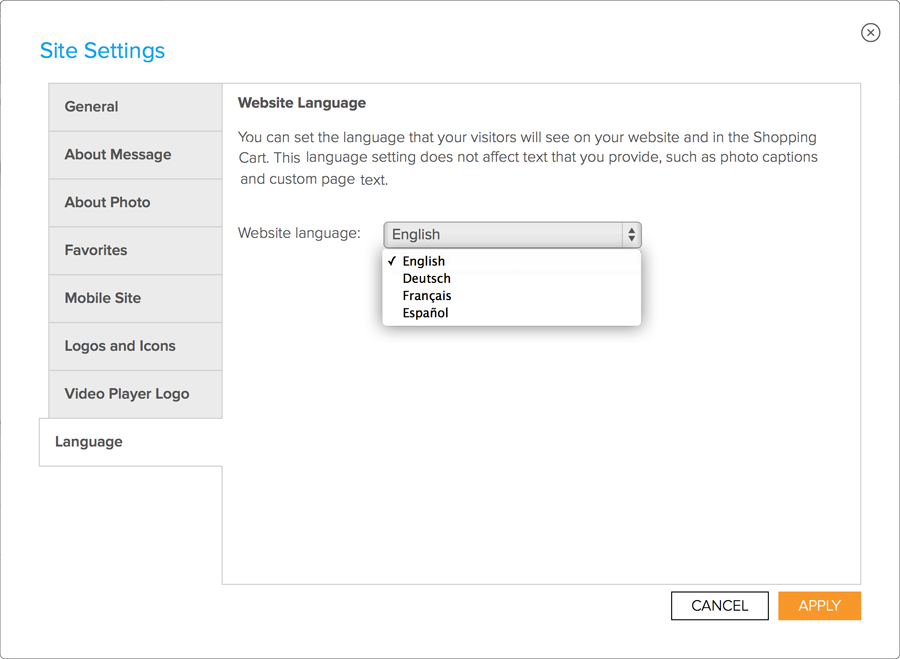Close the Site Settings dialog
This screenshot has width=900, height=659.
pos(870,33)
